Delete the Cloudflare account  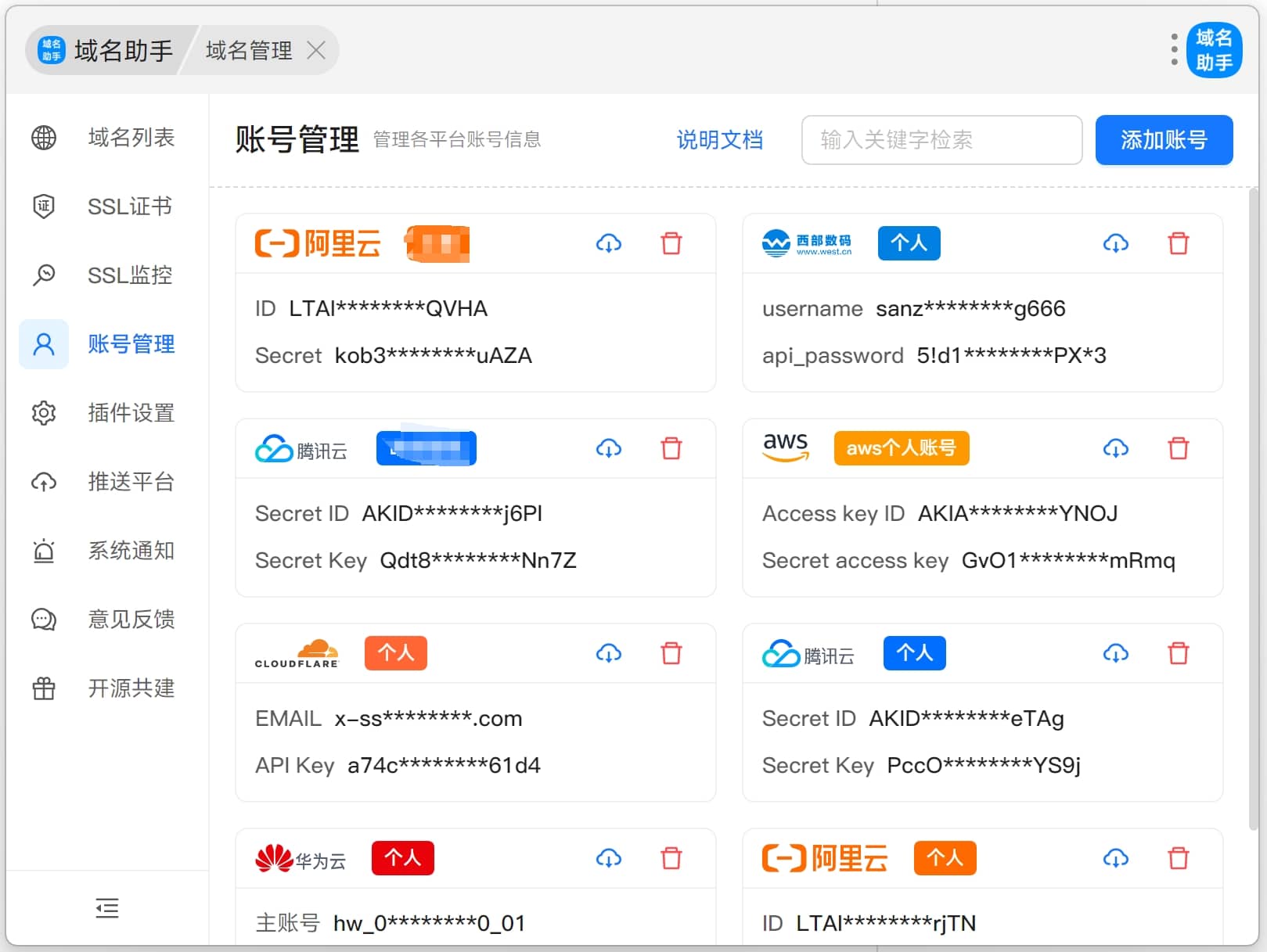[x=671, y=653]
